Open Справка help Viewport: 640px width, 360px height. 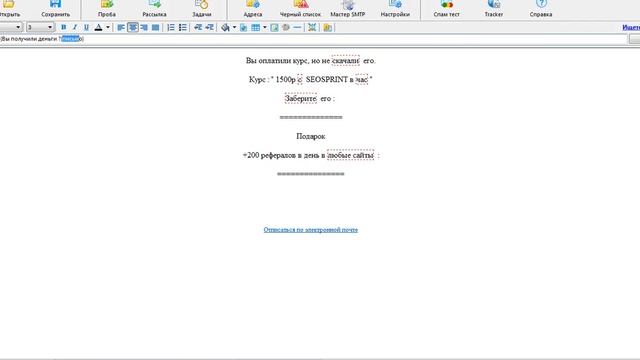(541, 9)
